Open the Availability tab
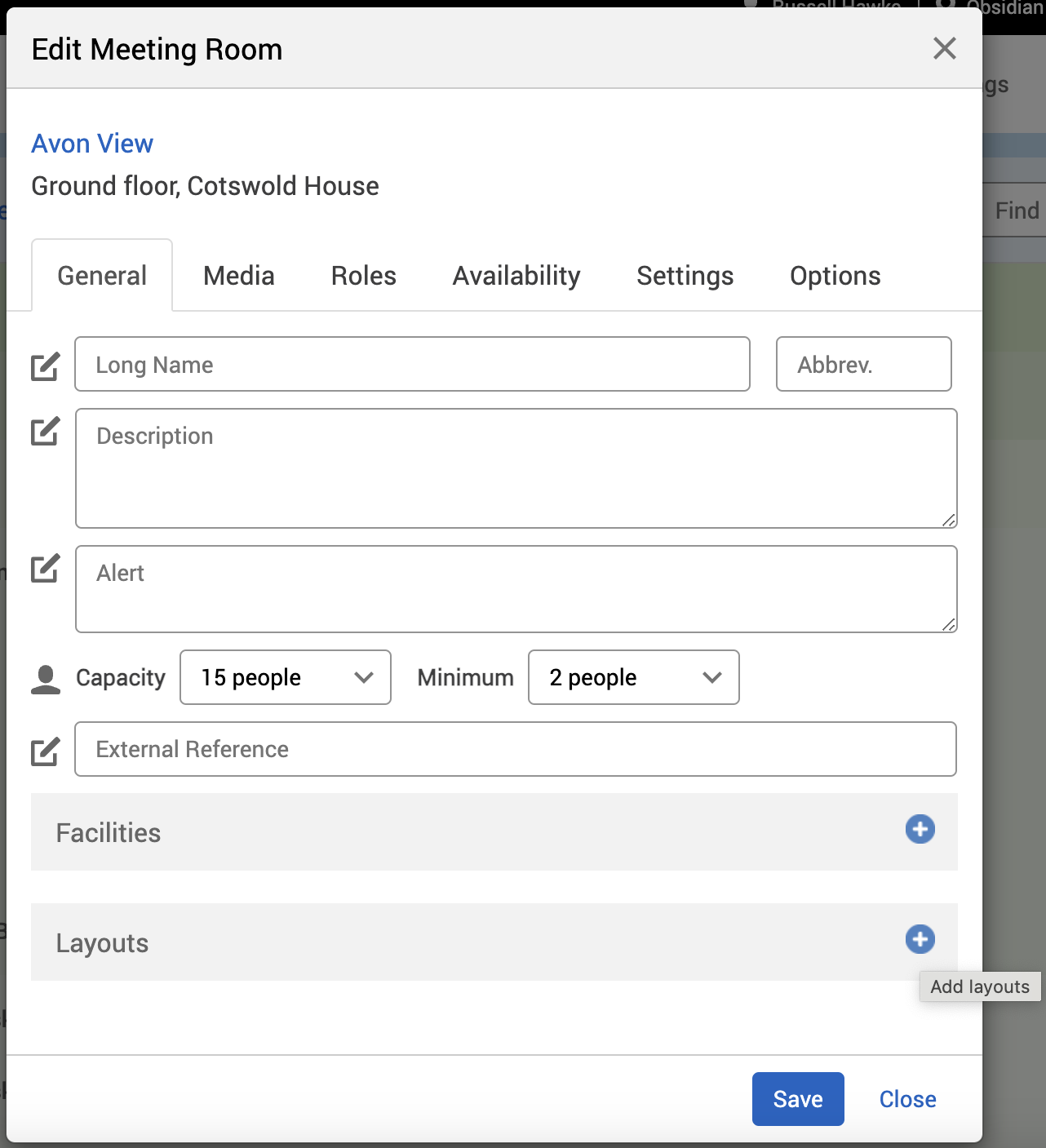Viewport: 1046px width, 1148px height. (x=516, y=276)
